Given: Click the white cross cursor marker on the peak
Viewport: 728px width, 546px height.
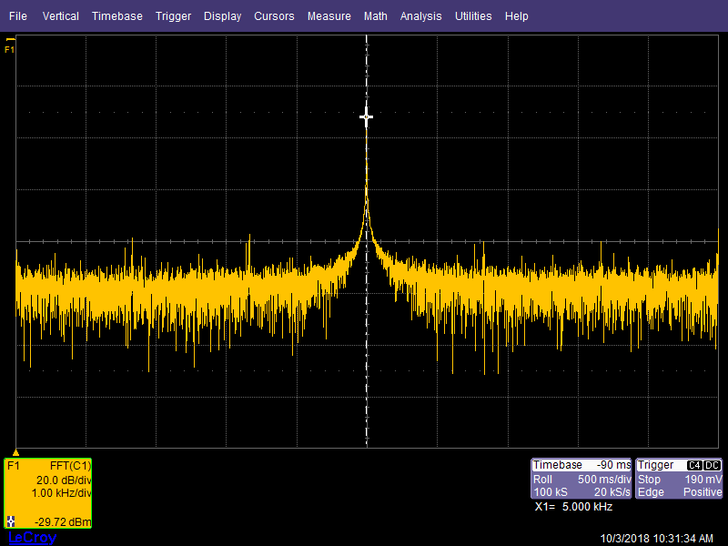Looking at the screenshot, I should click(x=366, y=117).
